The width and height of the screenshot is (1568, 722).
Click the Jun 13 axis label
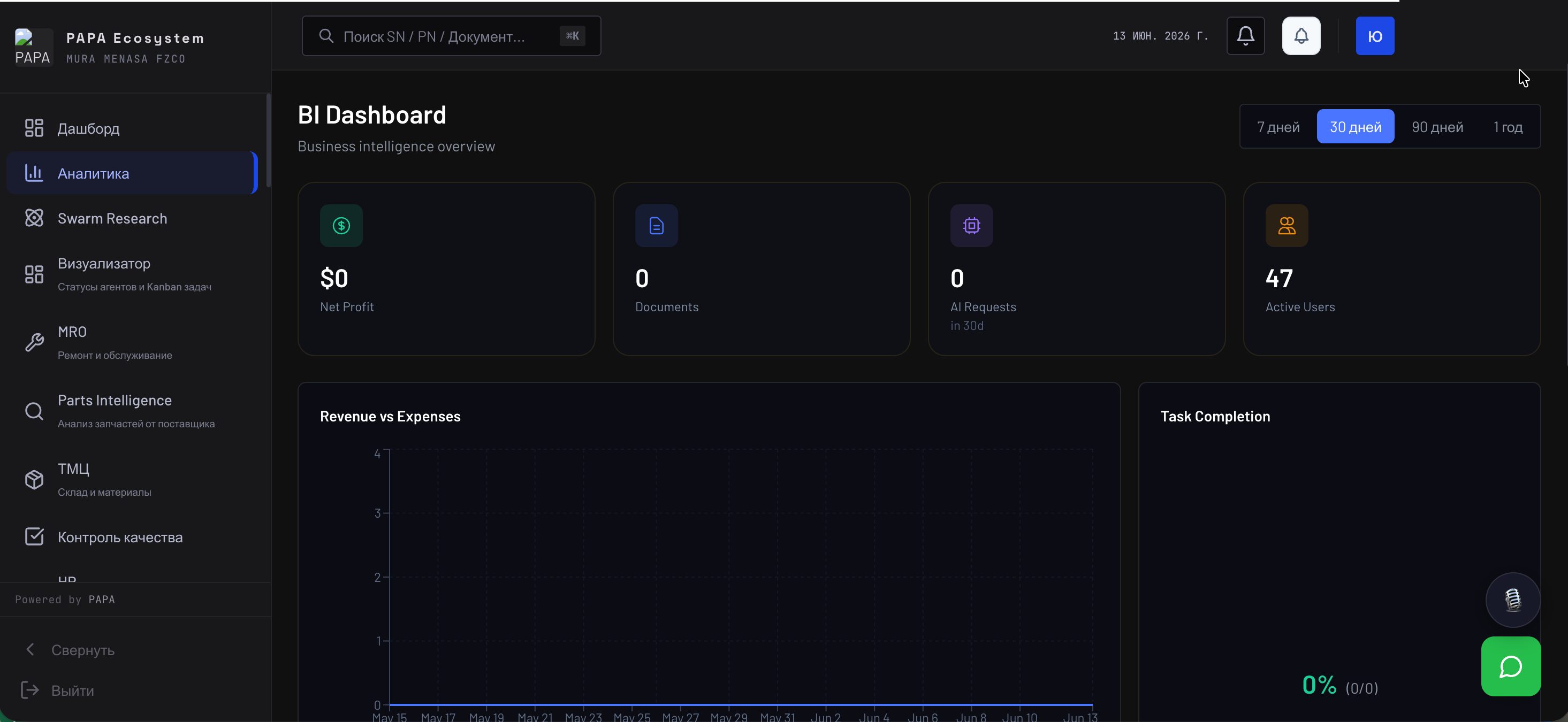point(1080,717)
